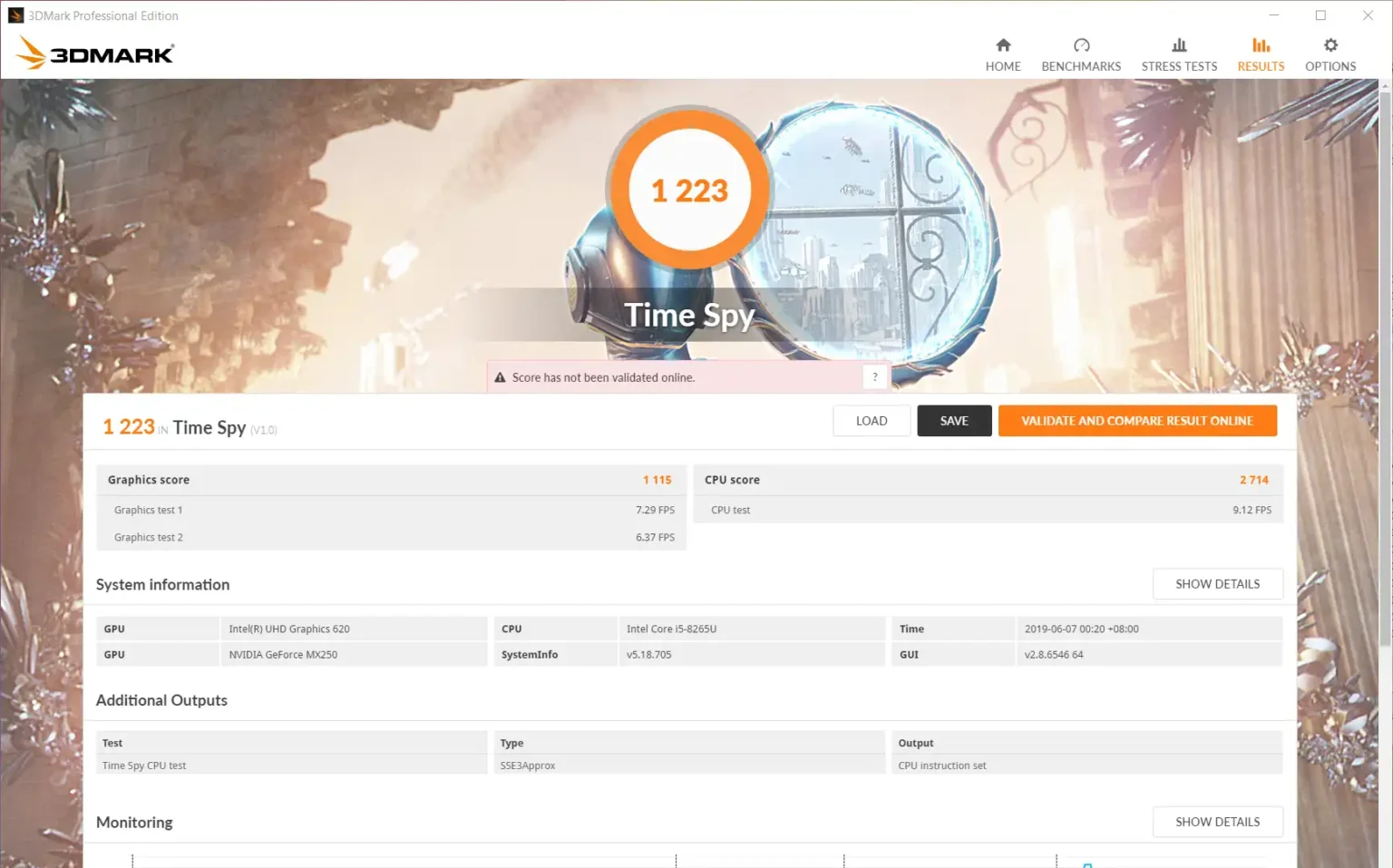Select the Results bar chart icon

1261,45
